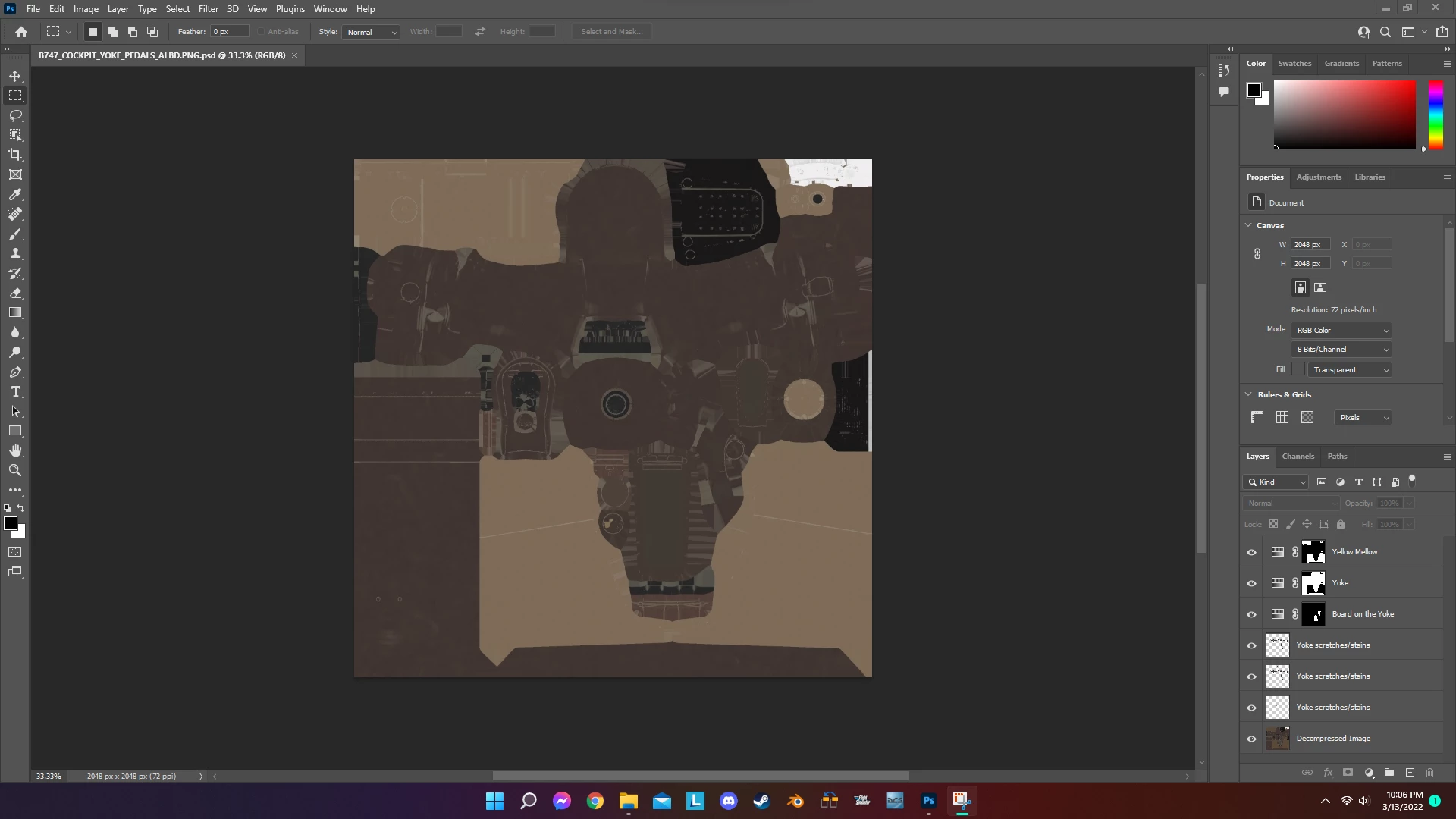Open the Filter menu
Viewport: 1456px width, 819px height.
pyautogui.click(x=208, y=9)
